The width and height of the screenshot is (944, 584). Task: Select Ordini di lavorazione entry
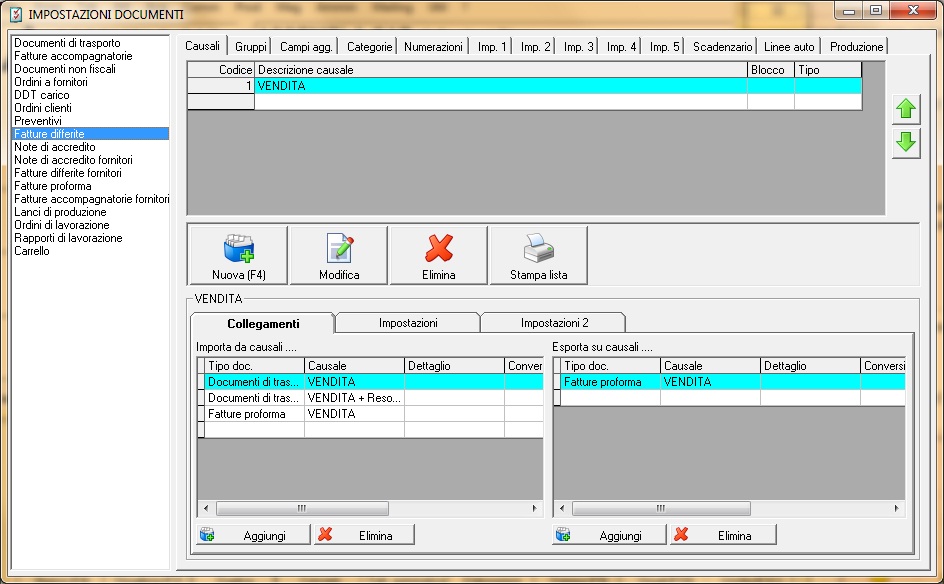tap(90, 225)
